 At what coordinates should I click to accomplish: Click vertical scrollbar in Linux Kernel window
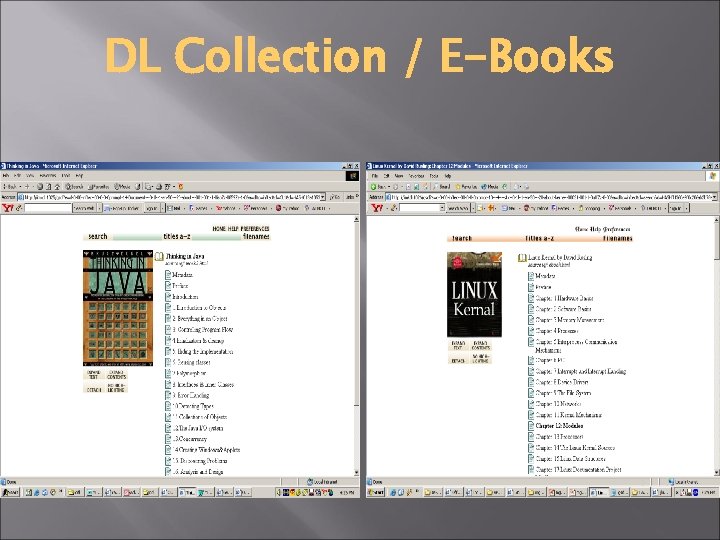point(717,347)
